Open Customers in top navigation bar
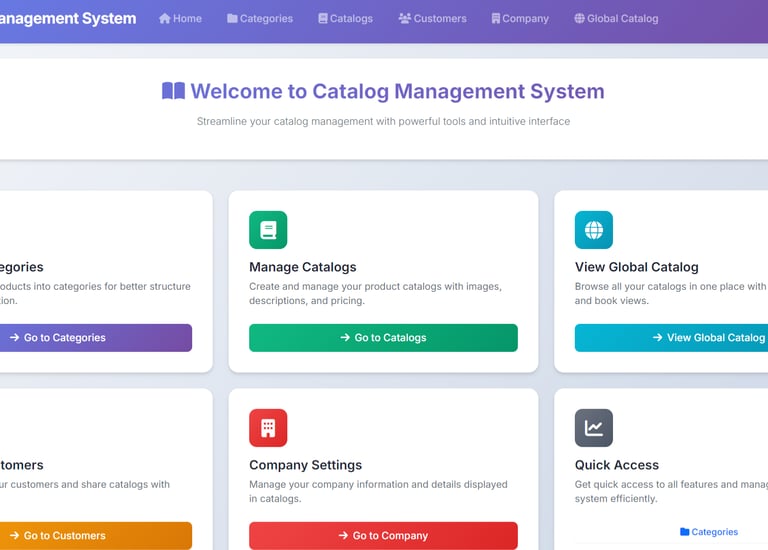 [432, 19]
